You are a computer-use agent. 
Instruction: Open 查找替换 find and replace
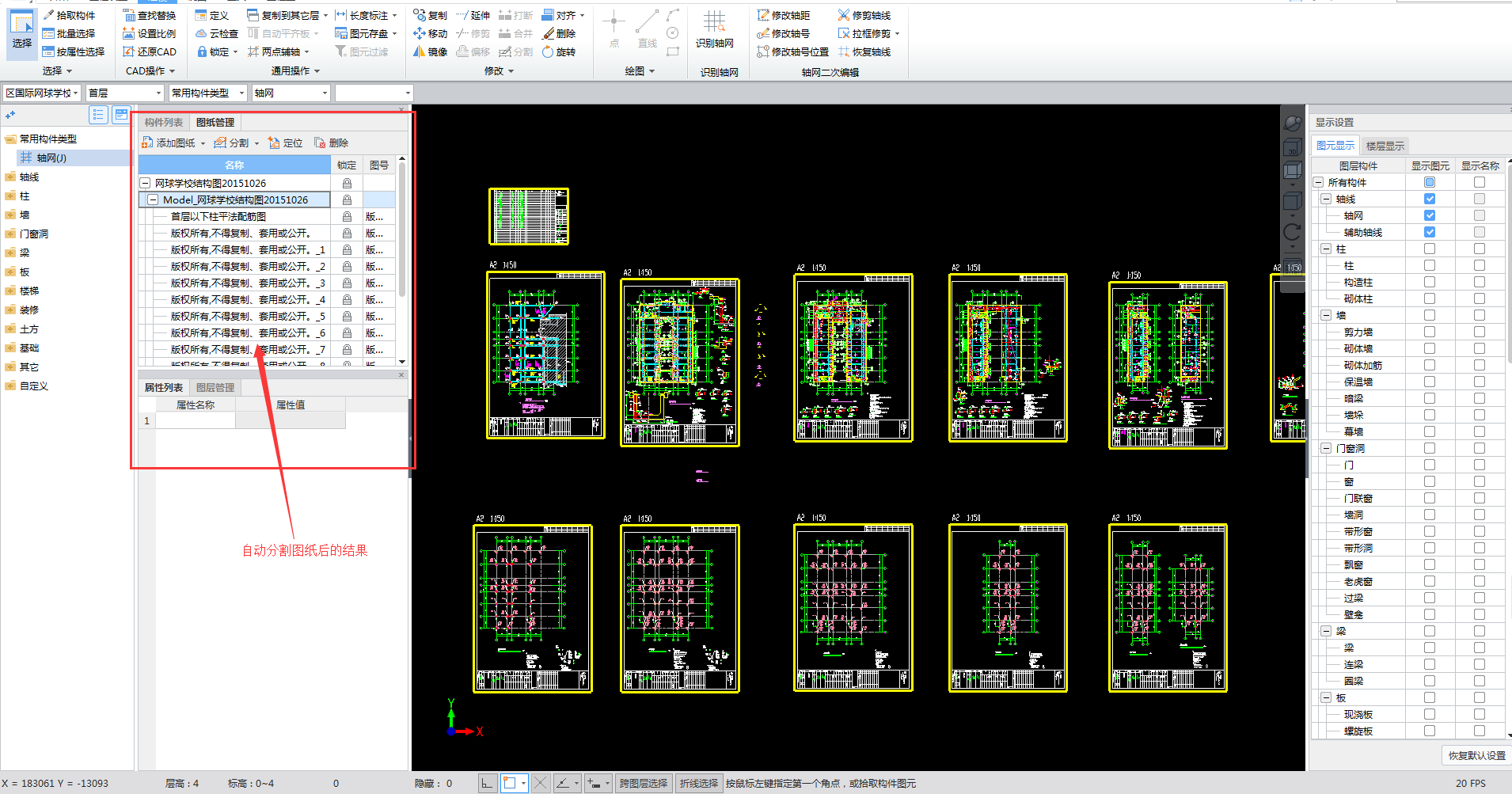pyautogui.click(x=150, y=15)
